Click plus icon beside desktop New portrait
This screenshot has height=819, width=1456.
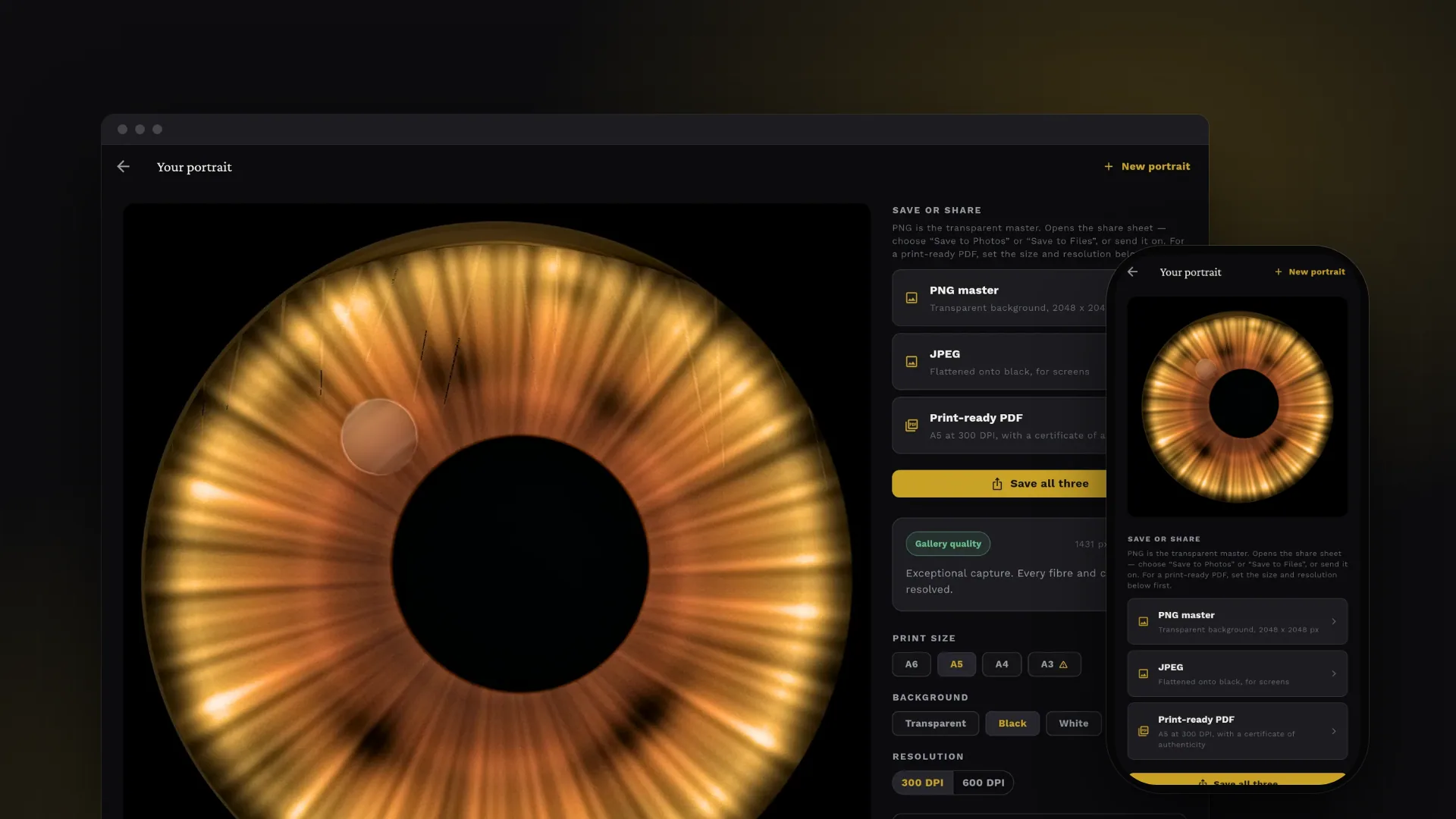pos(1109,167)
